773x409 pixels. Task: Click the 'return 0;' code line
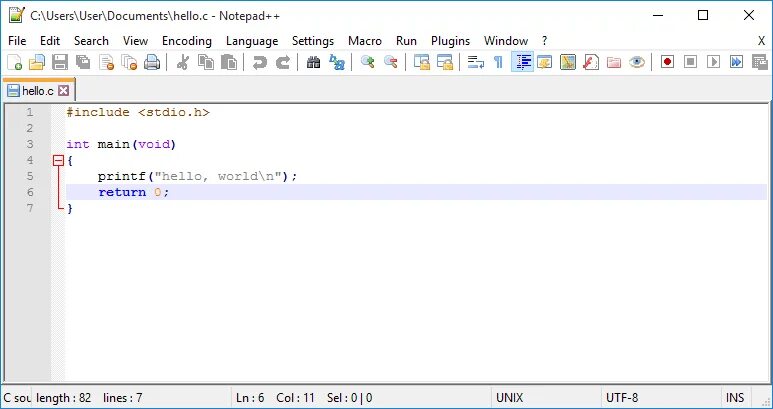tap(134, 192)
